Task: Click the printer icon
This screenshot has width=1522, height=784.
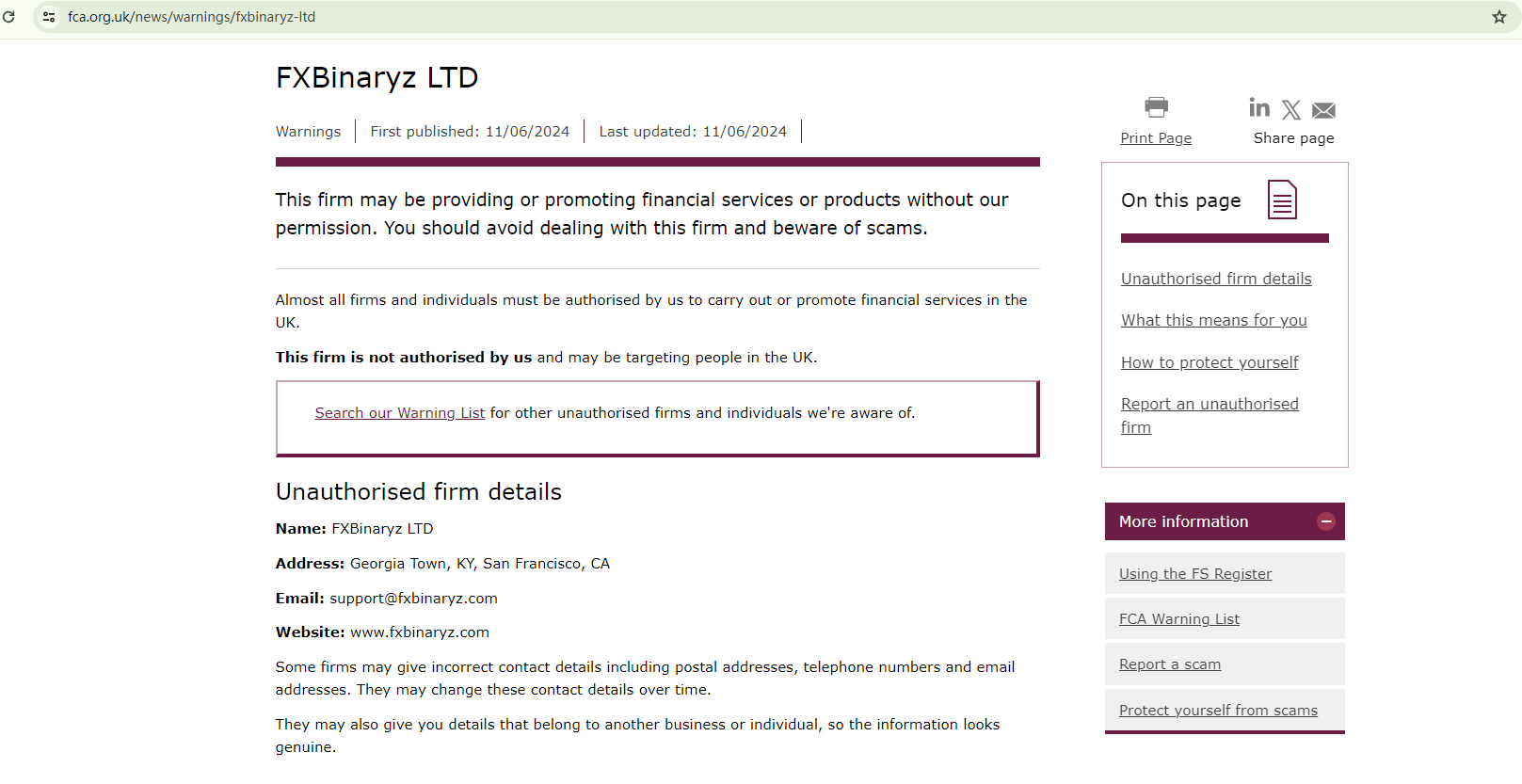Action: [1156, 107]
